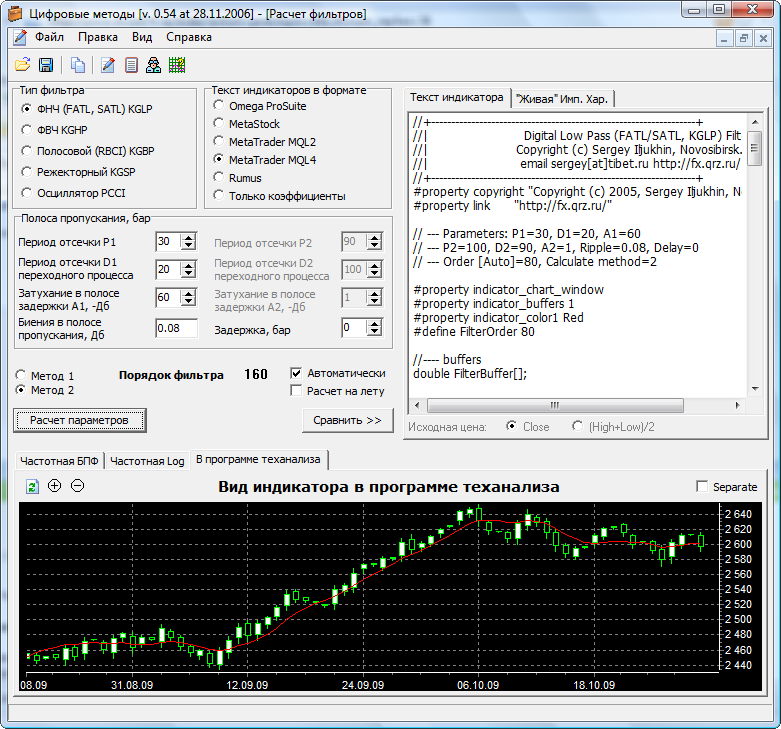Screen dimensions: 781x729
Task: Choose MetaStock indicator format
Action: click(219, 123)
